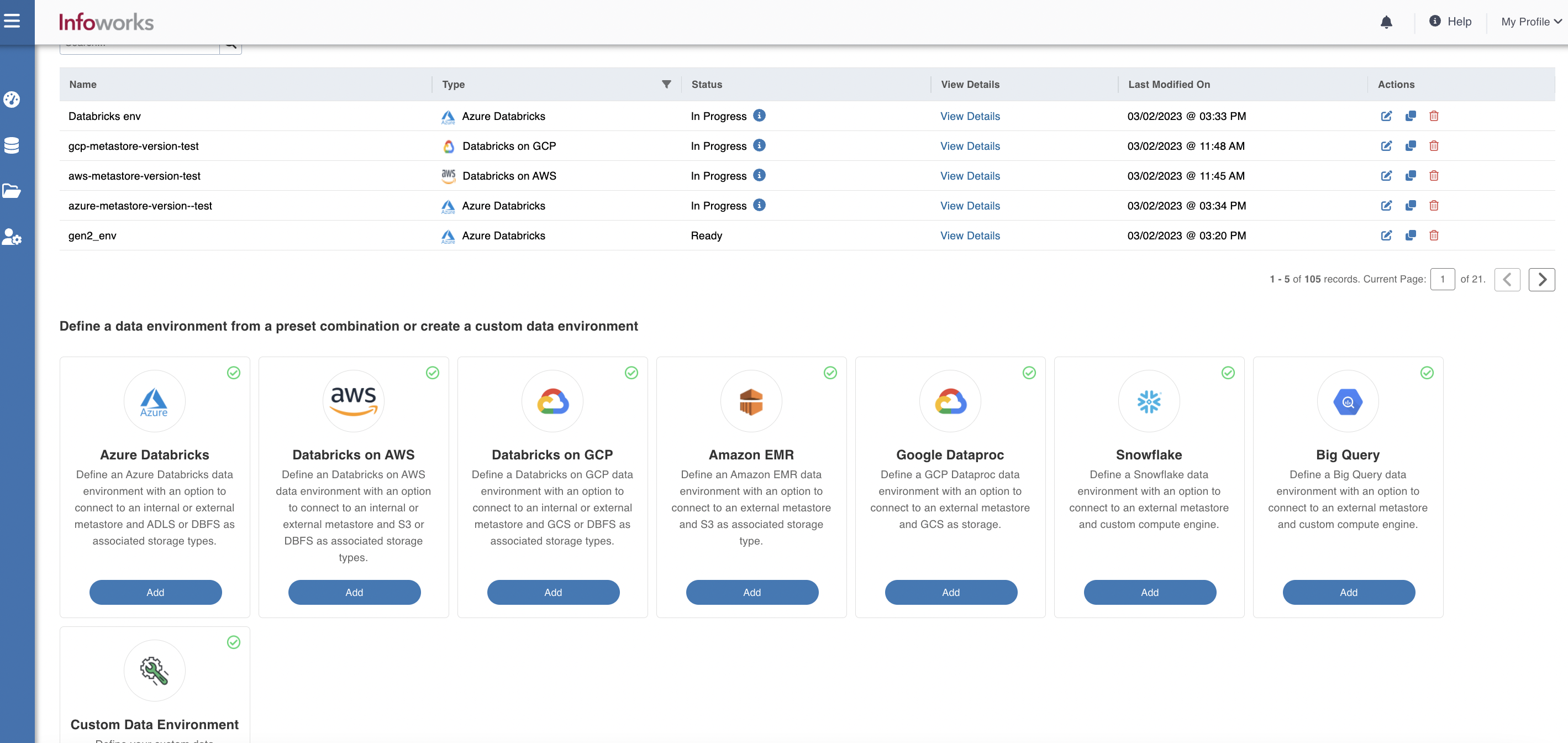Click the Infoworks logo
Screen dimensions: 1568x743
[106, 22]
